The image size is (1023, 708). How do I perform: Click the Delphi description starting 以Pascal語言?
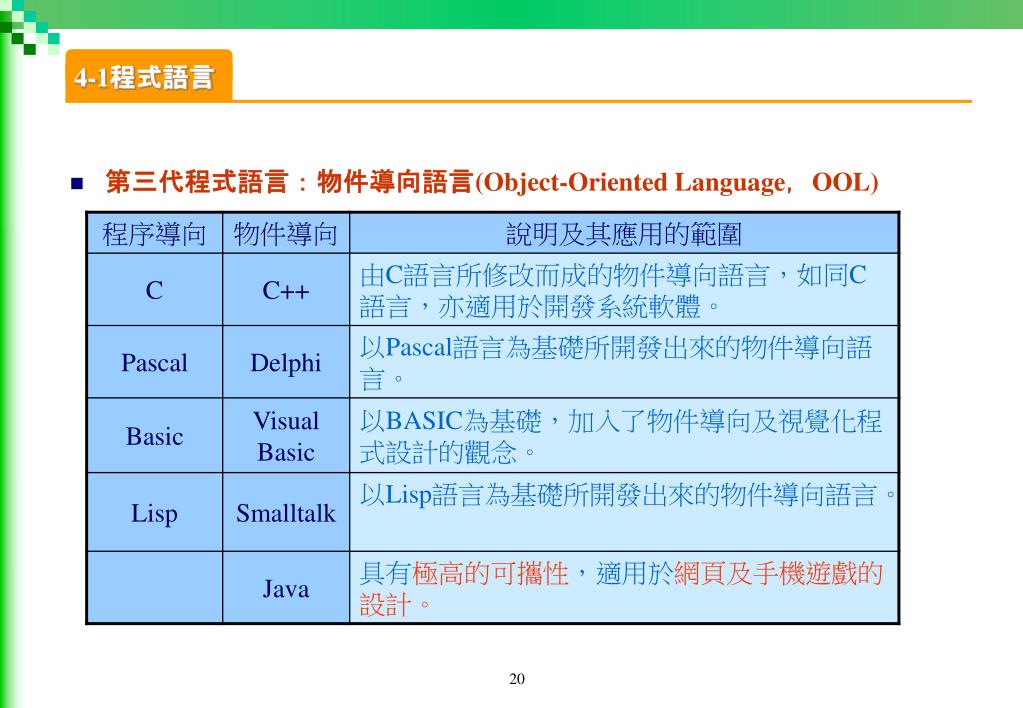tap(624, 362)
